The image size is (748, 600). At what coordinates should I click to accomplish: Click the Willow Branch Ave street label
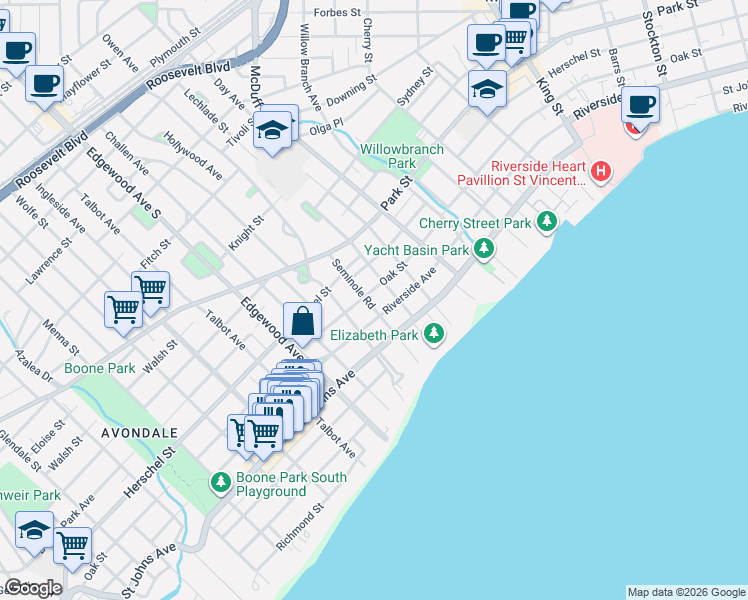pyautogui.click(x=311, y=68)
